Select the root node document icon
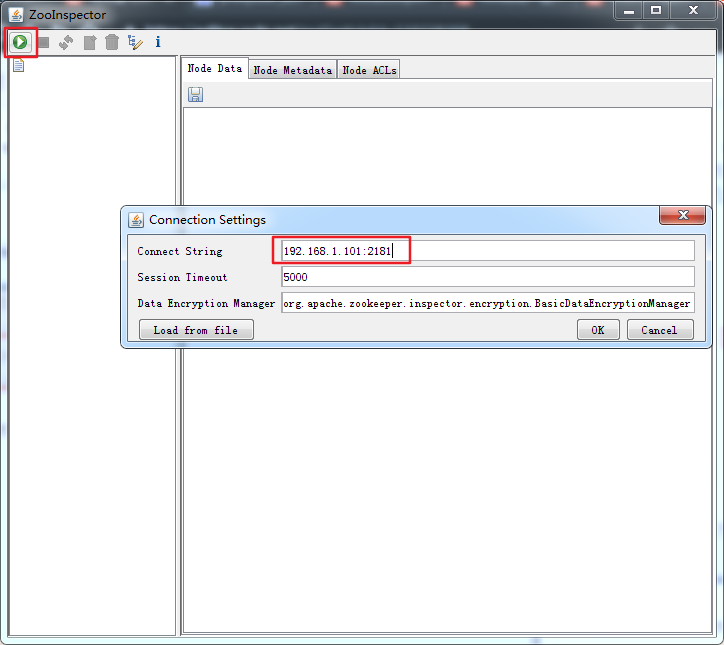Screen dimensions: 724x645 pos(18,66)
